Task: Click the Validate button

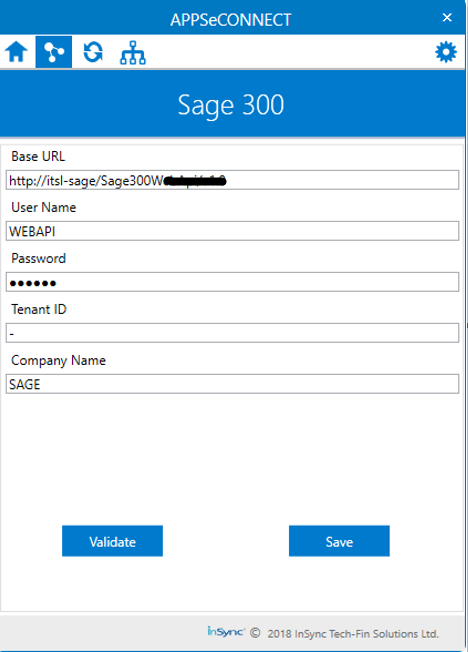Action: click(x=112, y=541)
